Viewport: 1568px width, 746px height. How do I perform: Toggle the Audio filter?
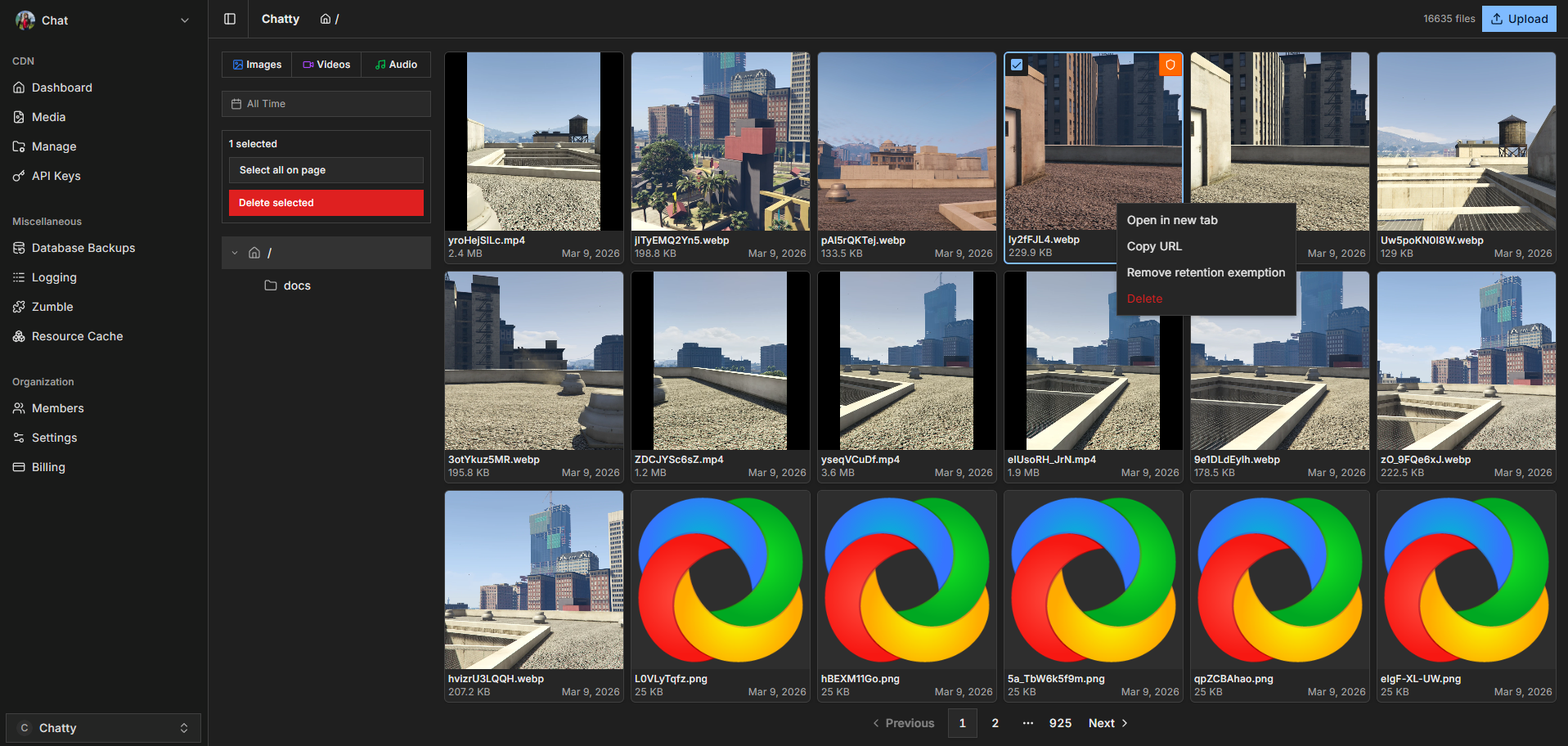(x=396, y=65)
